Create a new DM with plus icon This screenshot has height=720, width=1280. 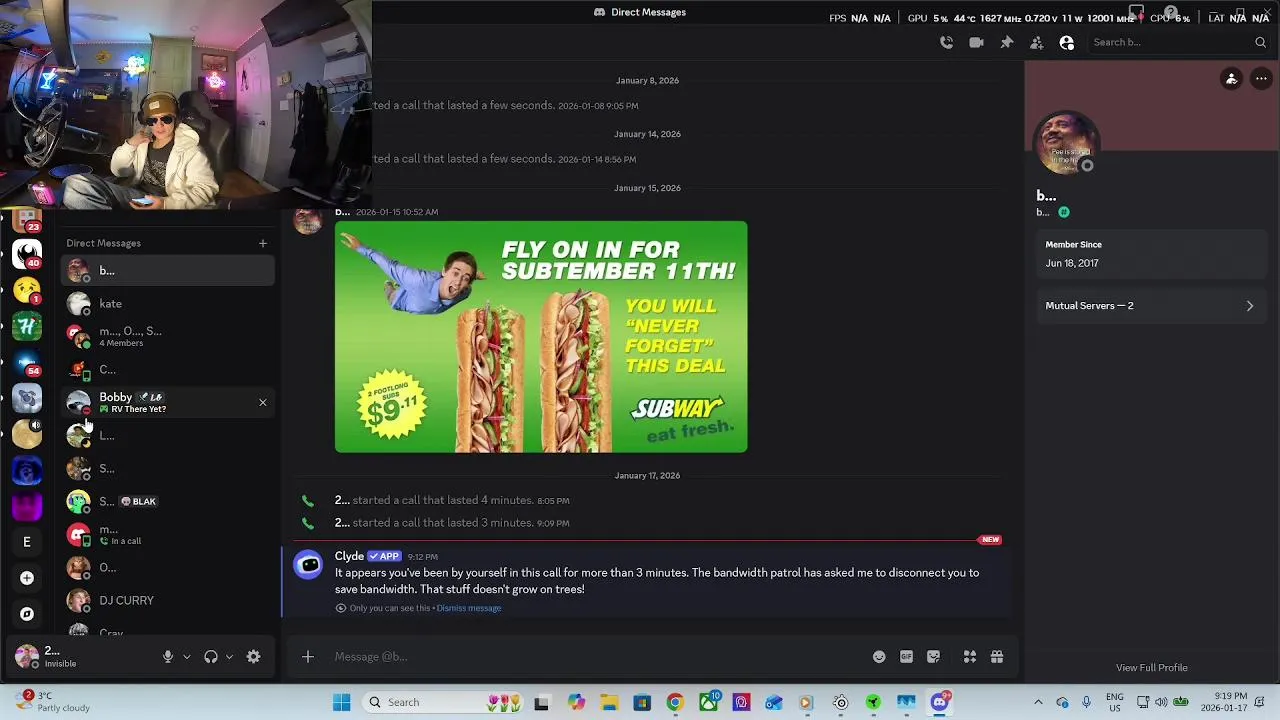point(262,243)
